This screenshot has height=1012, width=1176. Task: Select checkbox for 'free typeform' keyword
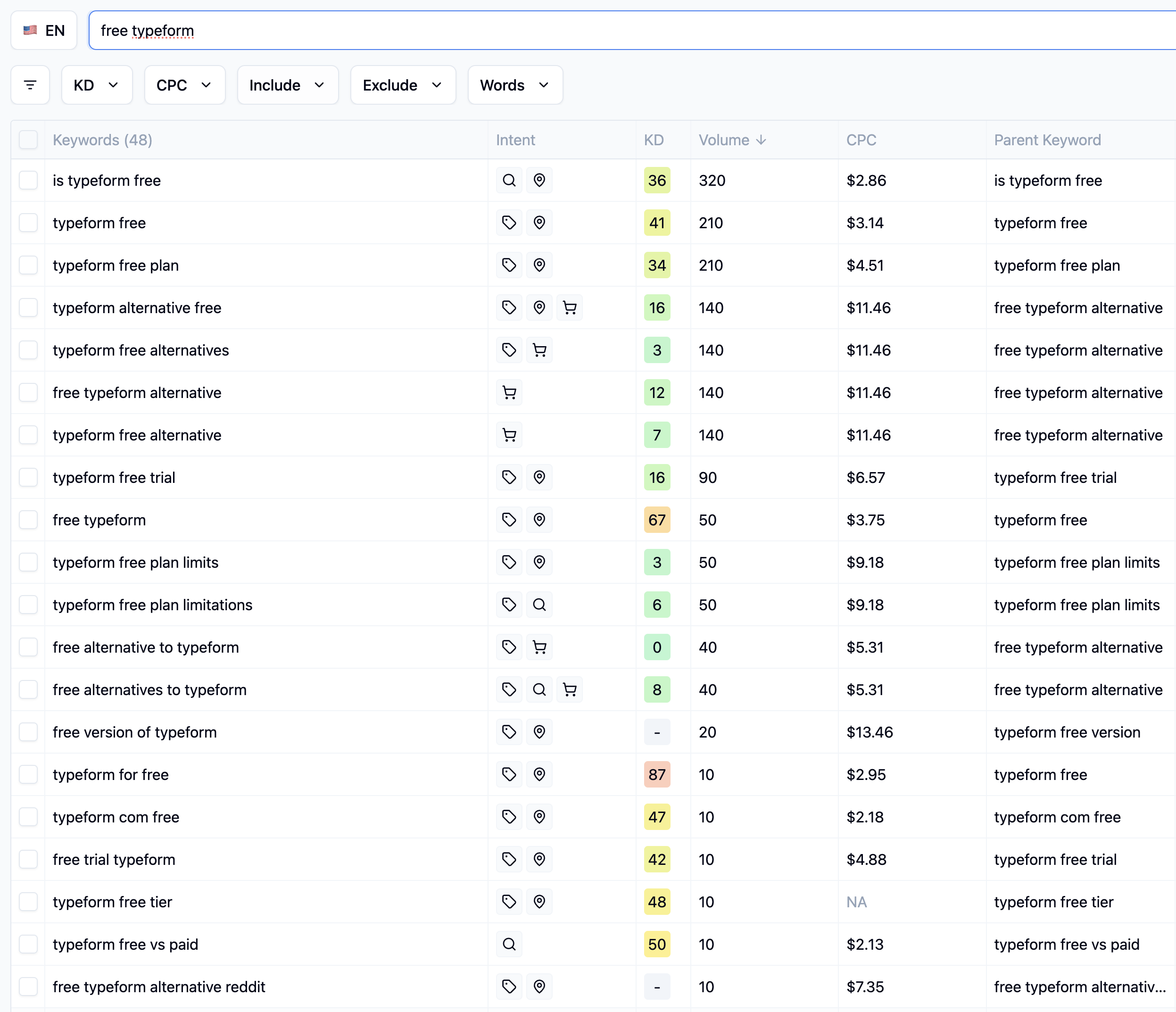[28, 520]
